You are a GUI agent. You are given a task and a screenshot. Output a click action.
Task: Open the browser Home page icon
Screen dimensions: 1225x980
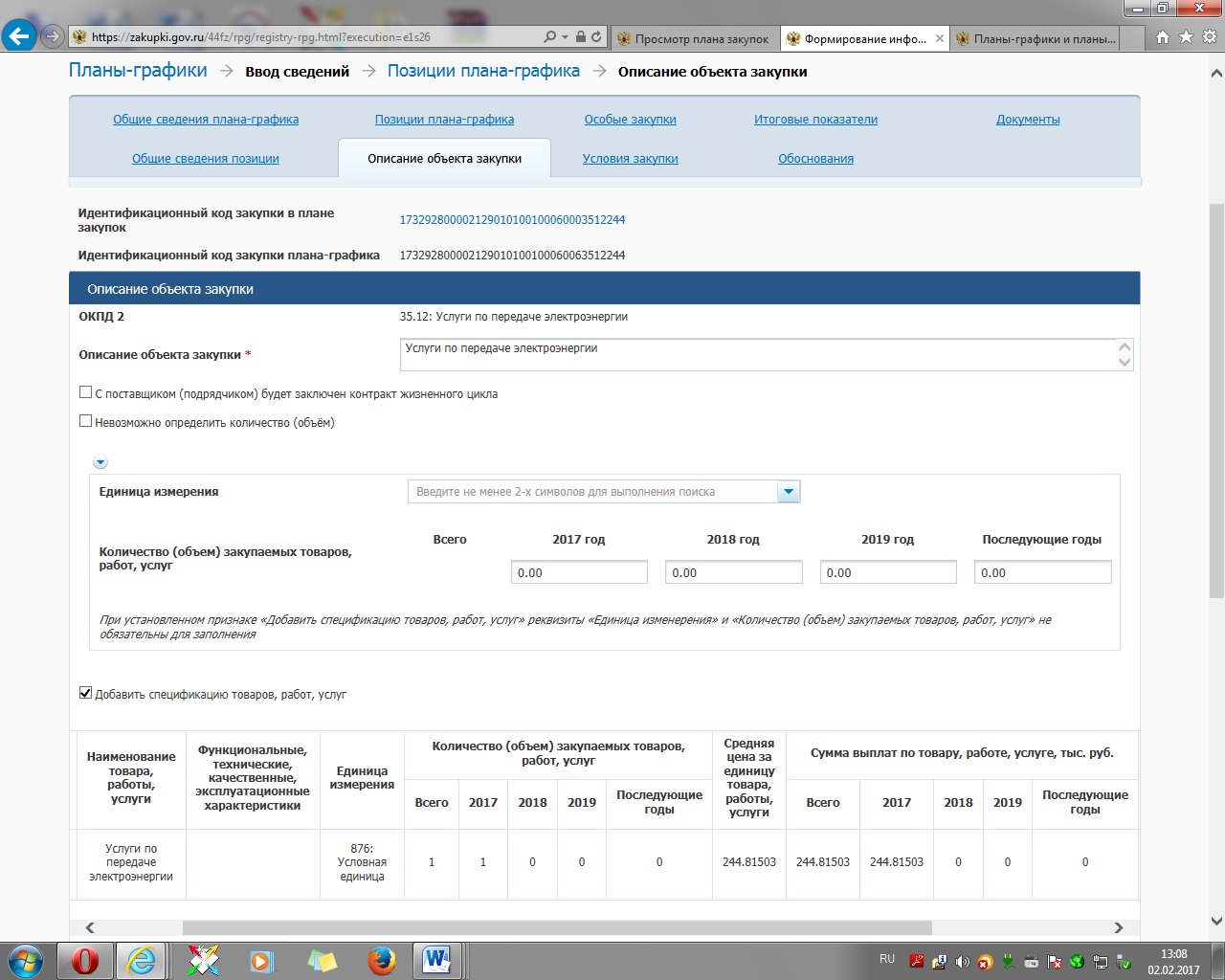click(1163, 37)
